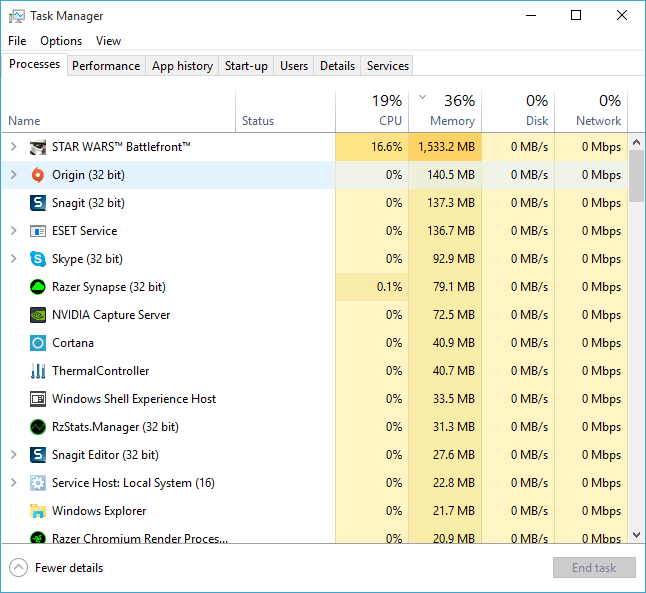646x593 pixels.
Task: Expand Service Host: Local System group
Action: click(x=14, y=483)
